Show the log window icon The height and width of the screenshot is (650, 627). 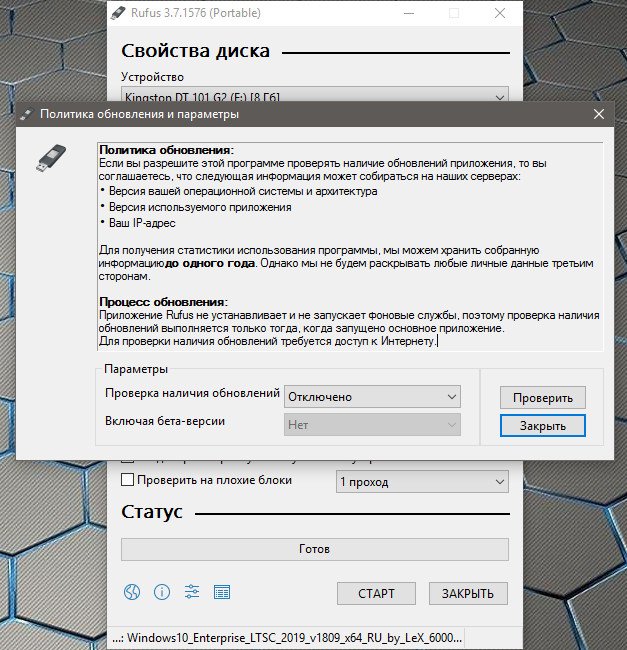[x=222, y=592]
